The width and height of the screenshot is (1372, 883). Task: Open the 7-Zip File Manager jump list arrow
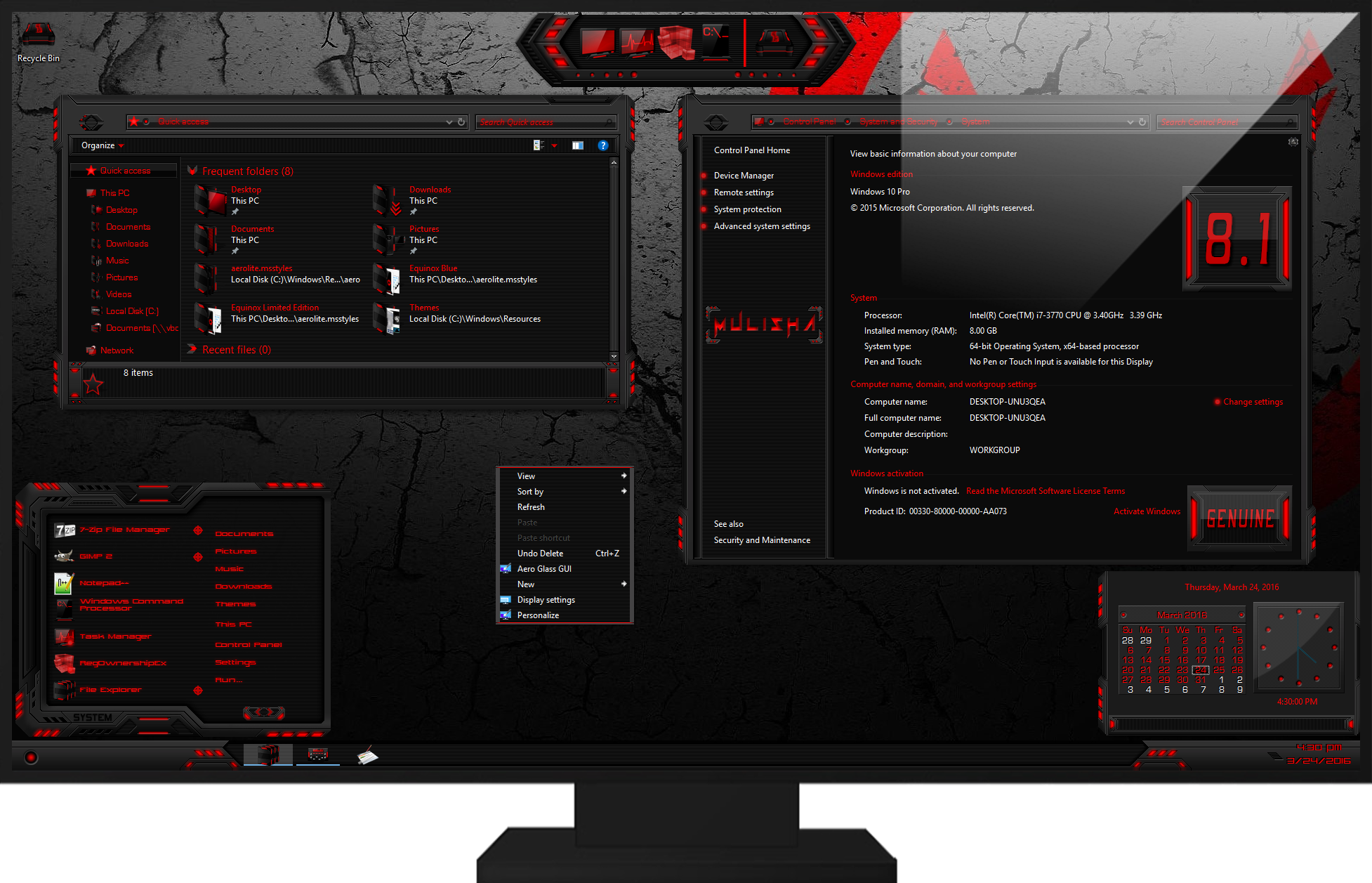coord(198,530)
